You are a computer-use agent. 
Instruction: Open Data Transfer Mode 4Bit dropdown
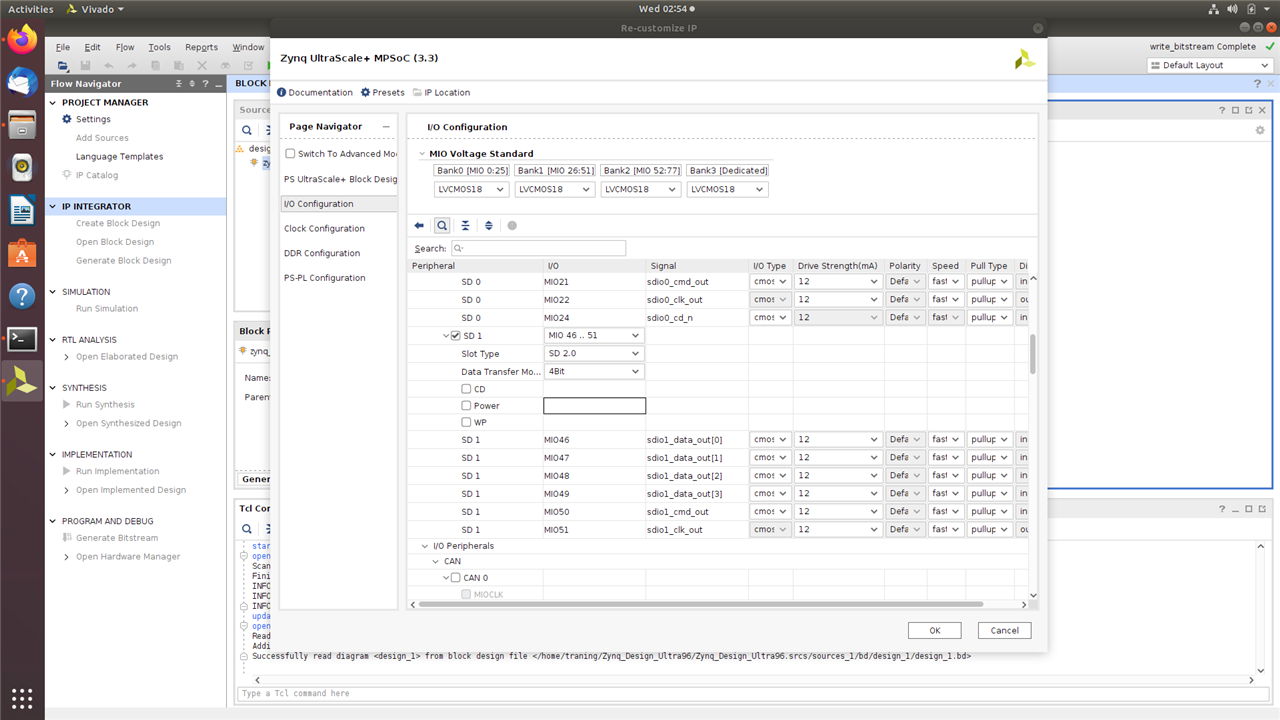pos(593,371)
